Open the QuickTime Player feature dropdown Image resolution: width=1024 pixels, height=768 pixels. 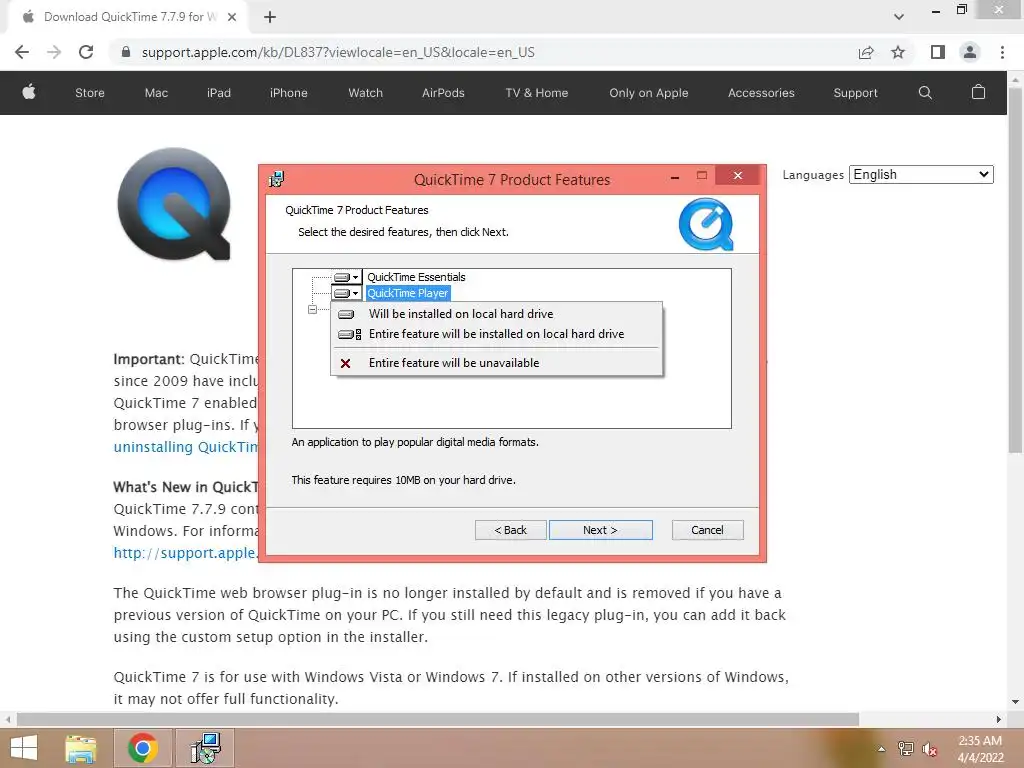[347, 293]
